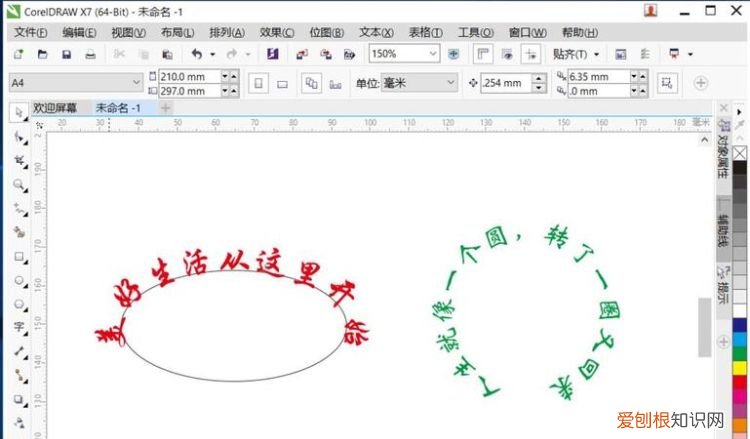The height and width of the screenshot is (439, 750).
Task: Select the Parallel Dimension tool
Action: coord(20,351)
